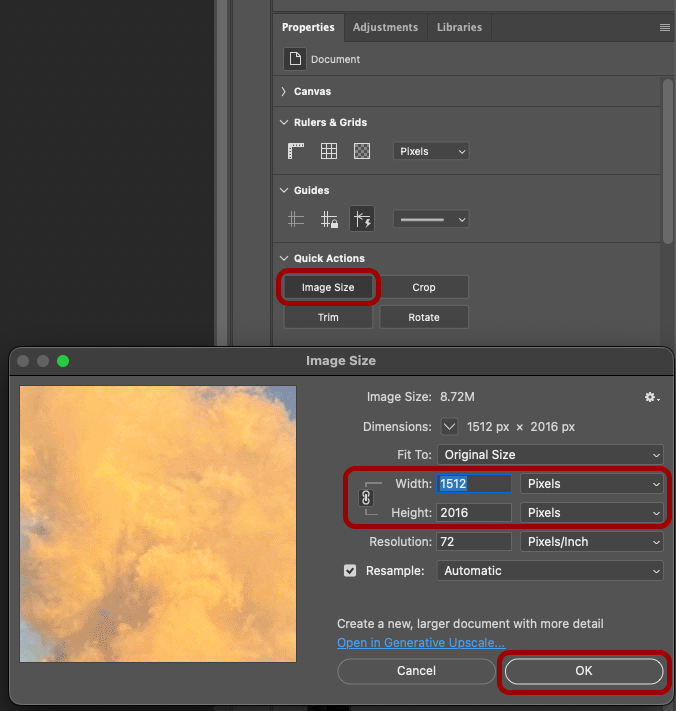Toggle the smart guides icon

click(x=362, y=220)
